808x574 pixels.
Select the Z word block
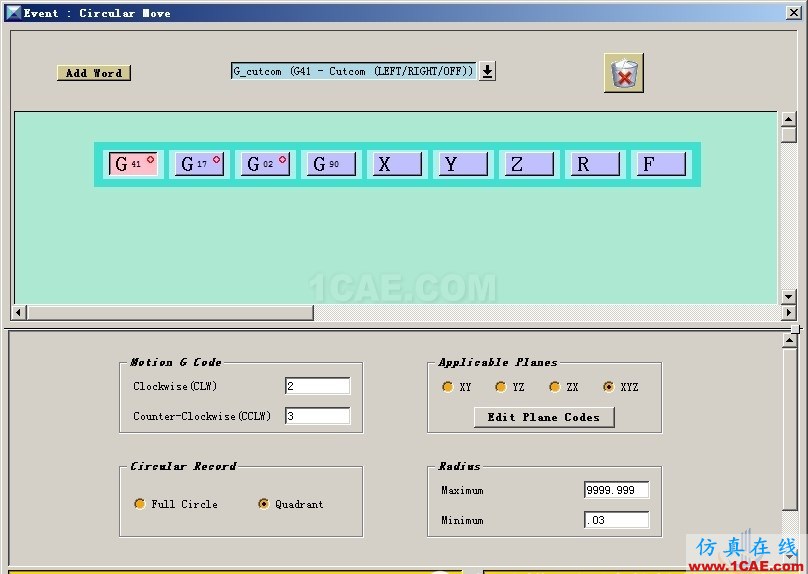pos(529,164)
